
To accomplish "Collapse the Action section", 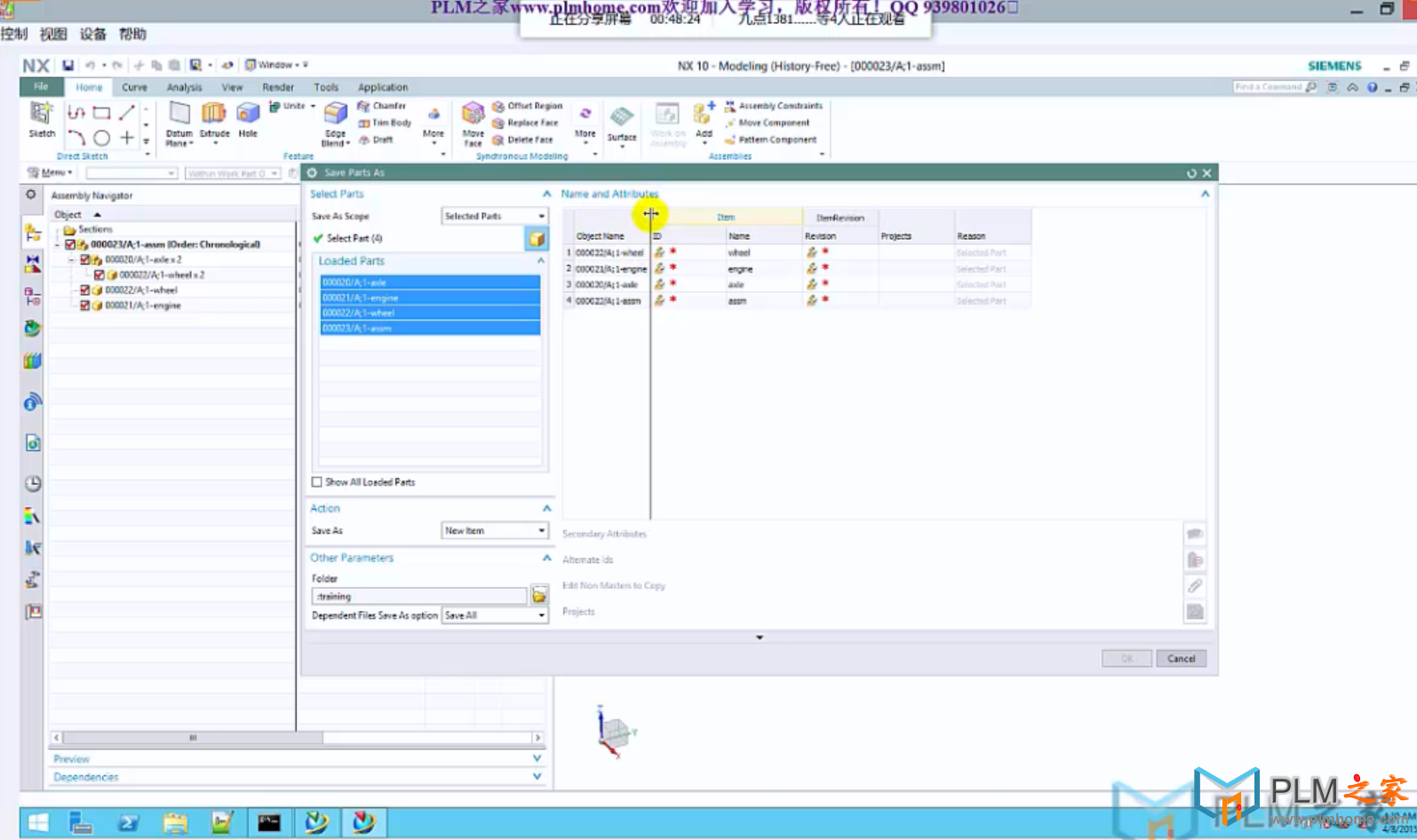I will pyautogui.click(x=546, y=508).
